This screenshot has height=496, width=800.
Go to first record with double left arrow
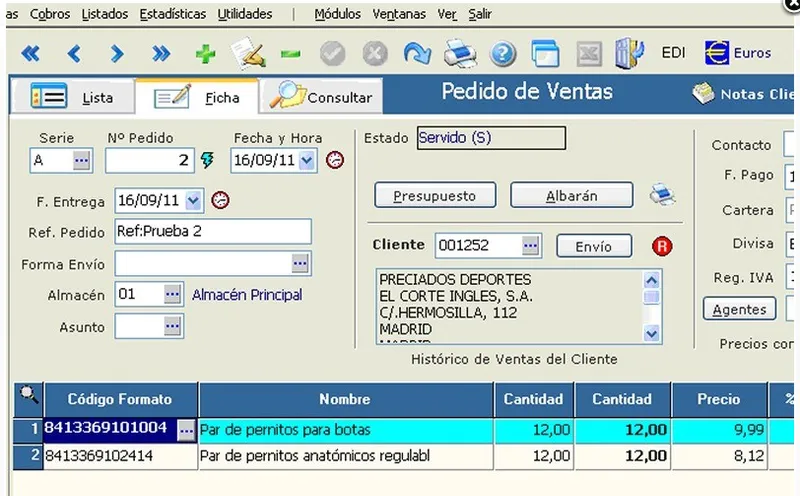point(31,53)
